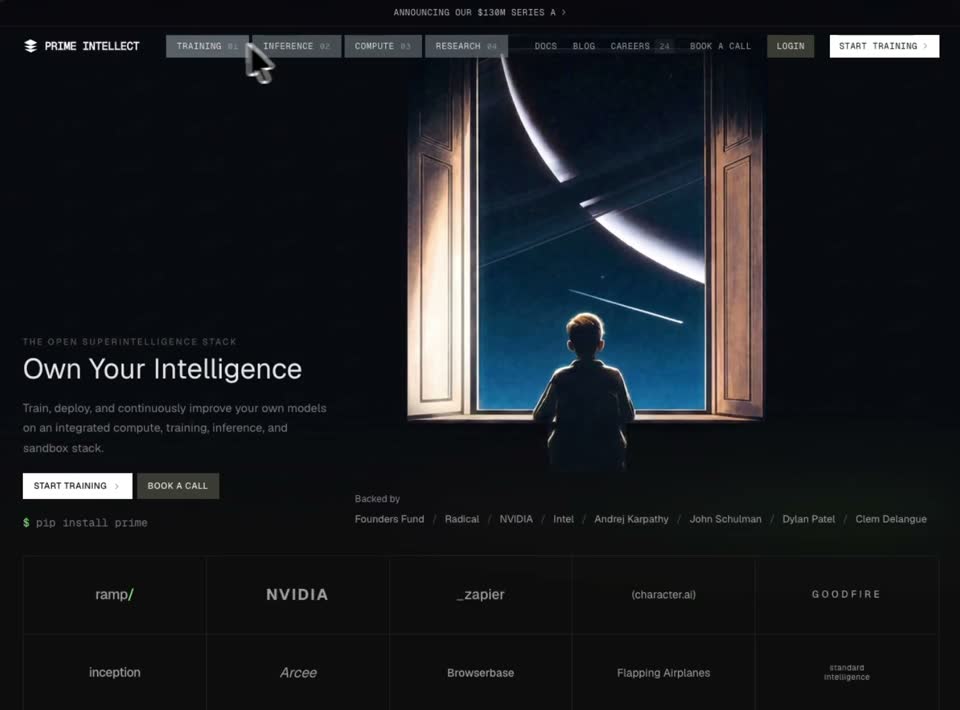Click Intel backer name

(x=563, y=519)
